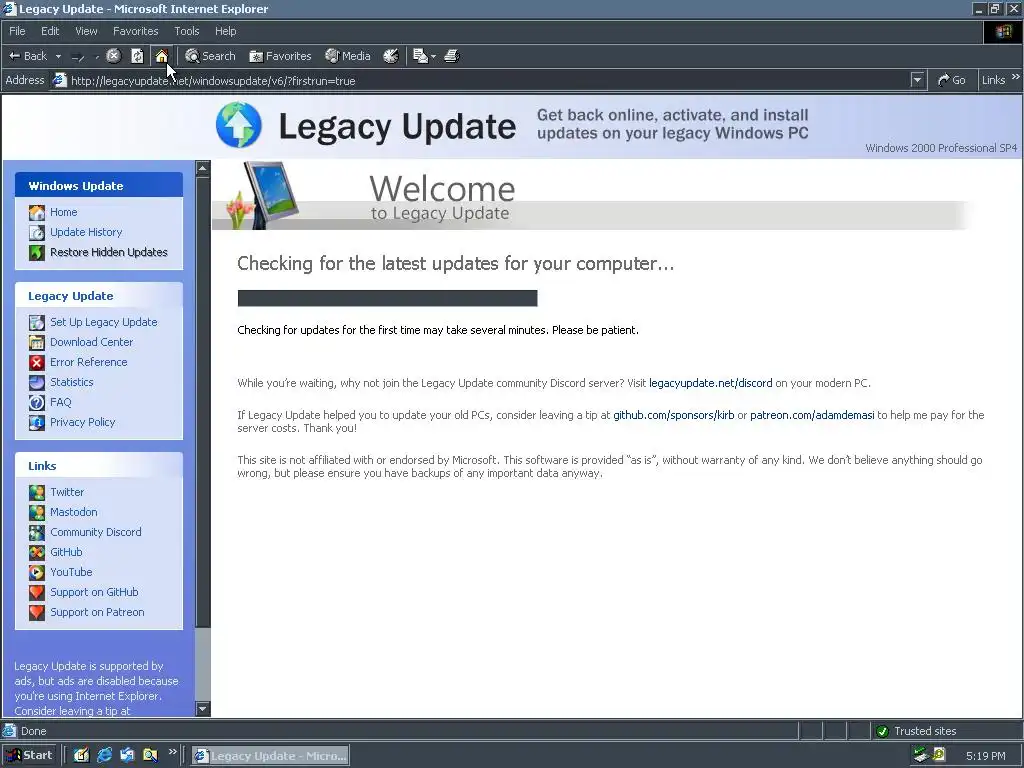Go to the browser home page icon
Screen dimensions: 1024x768
(x=161, y=56)
